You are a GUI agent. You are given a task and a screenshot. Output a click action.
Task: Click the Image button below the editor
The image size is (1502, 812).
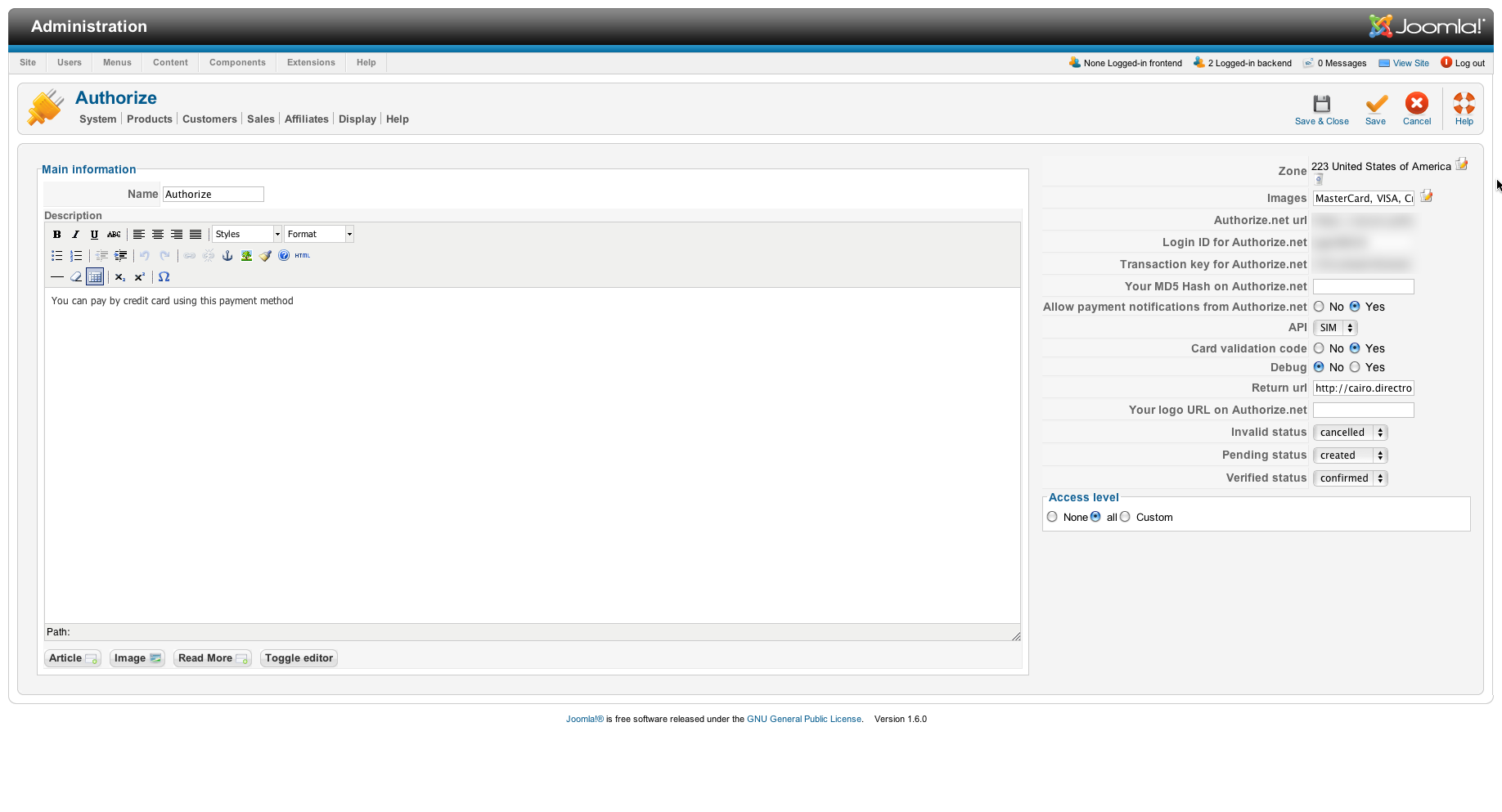pos(137,658)
